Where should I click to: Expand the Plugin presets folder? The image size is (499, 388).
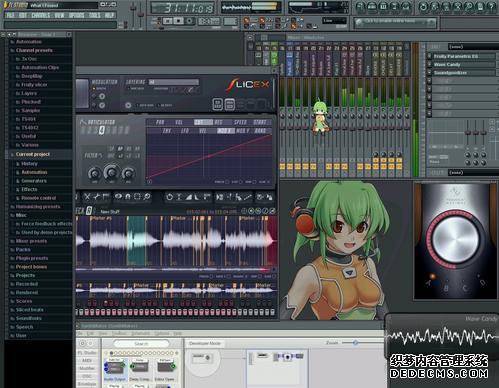tap(32, 258)
